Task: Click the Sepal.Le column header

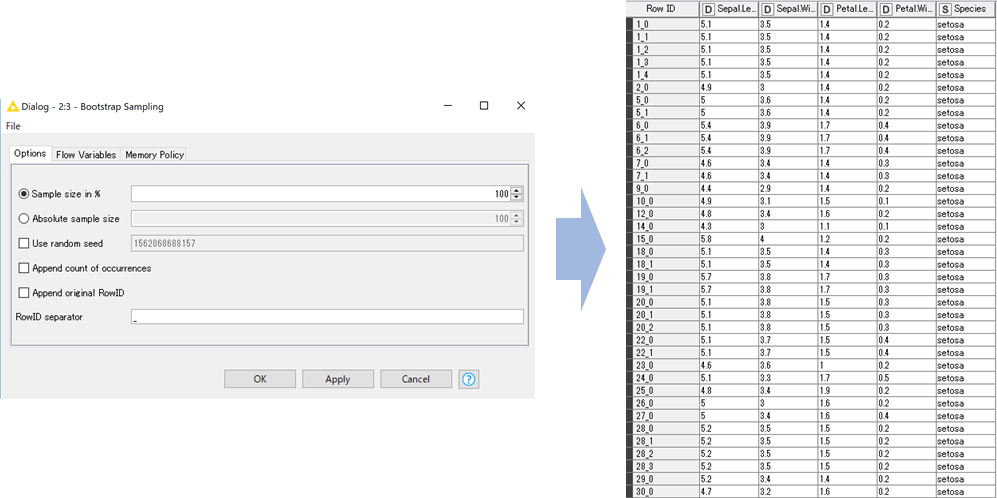Action: tap(728, 10)
